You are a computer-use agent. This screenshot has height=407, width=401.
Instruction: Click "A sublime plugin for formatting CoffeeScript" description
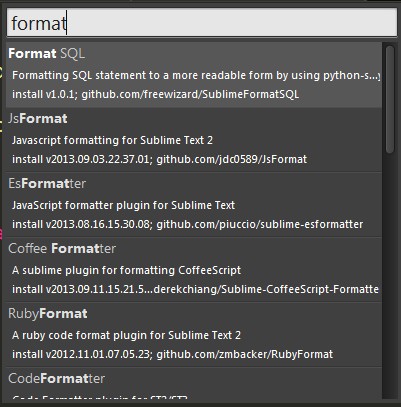[126, 270]
